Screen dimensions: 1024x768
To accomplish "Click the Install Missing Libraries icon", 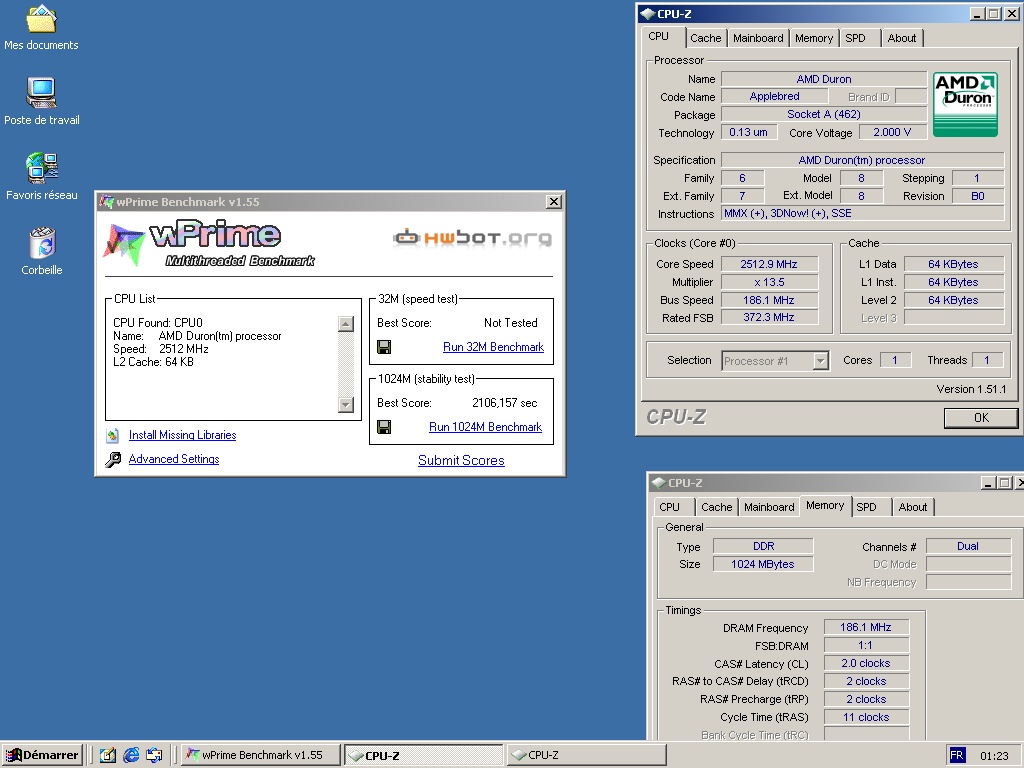I will 113,436.
